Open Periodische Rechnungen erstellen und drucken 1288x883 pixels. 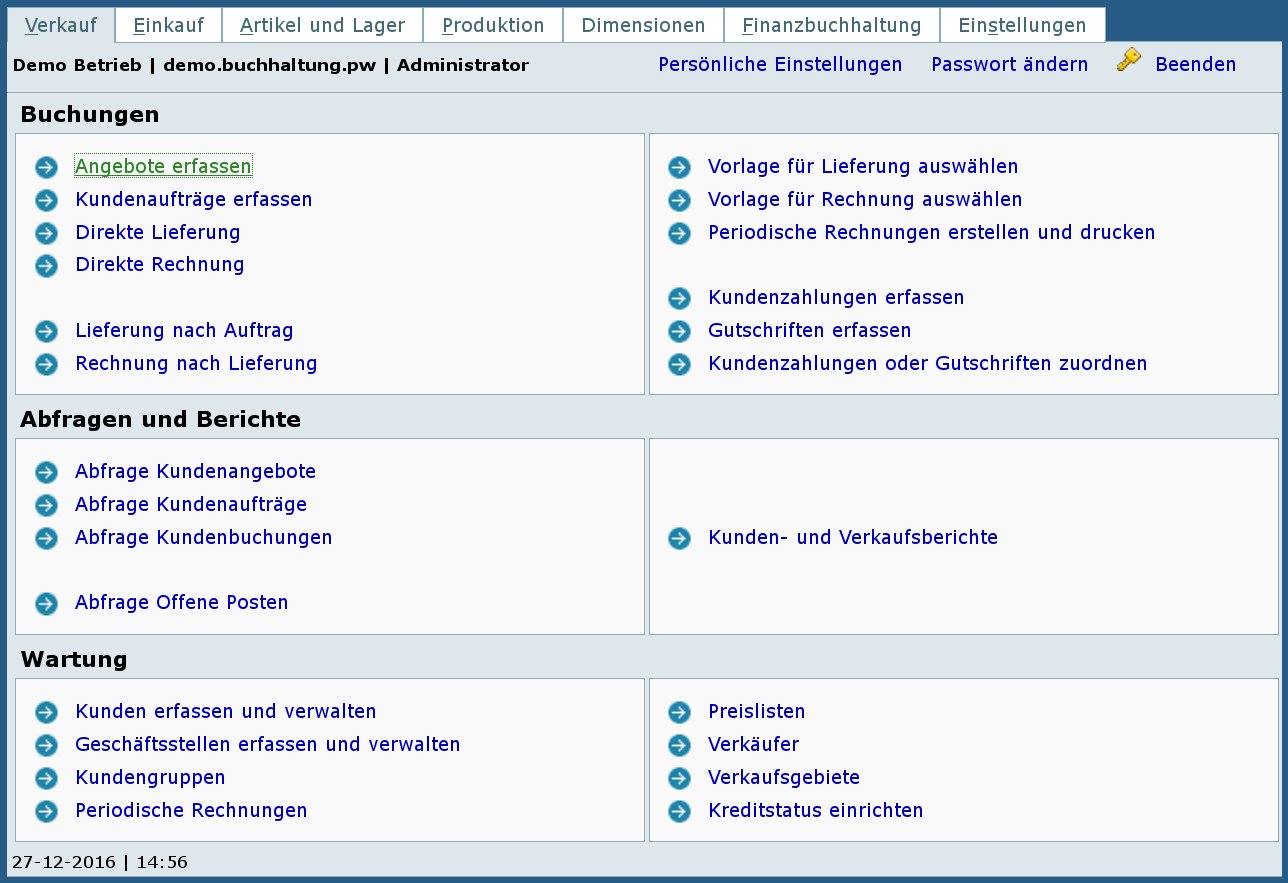click(931, 233)
